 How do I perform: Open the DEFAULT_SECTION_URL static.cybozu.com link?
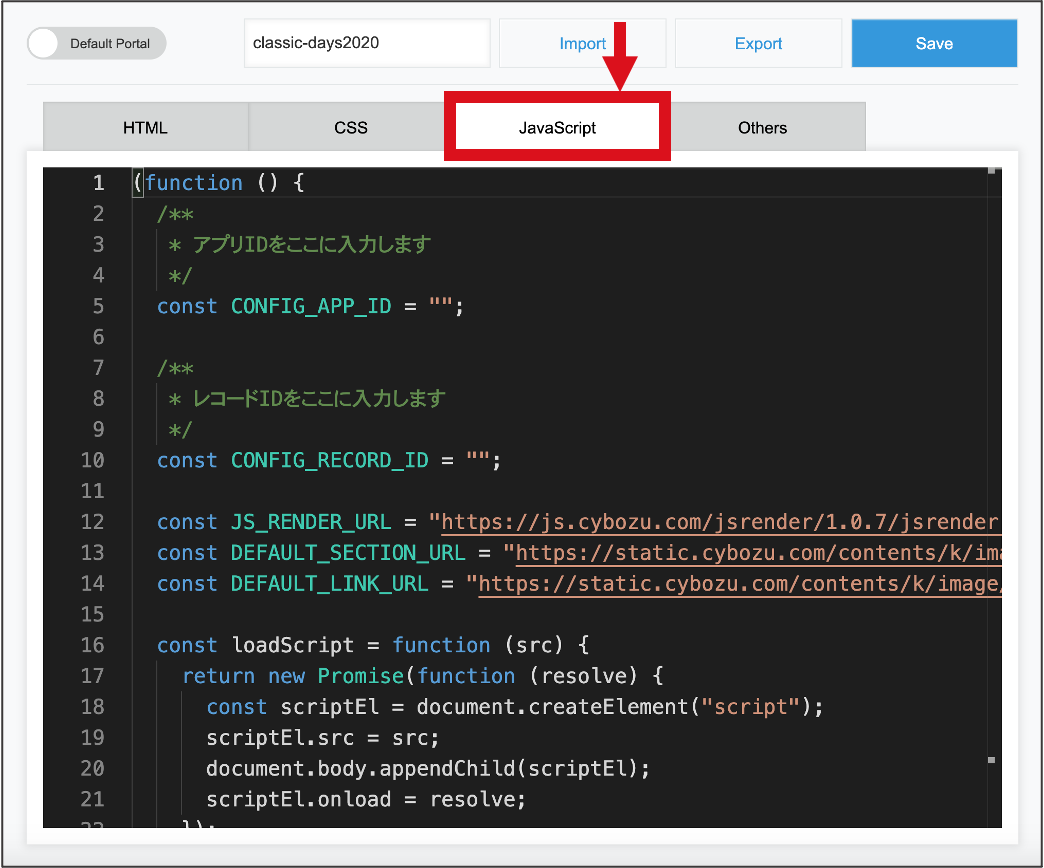click(758, 553)
